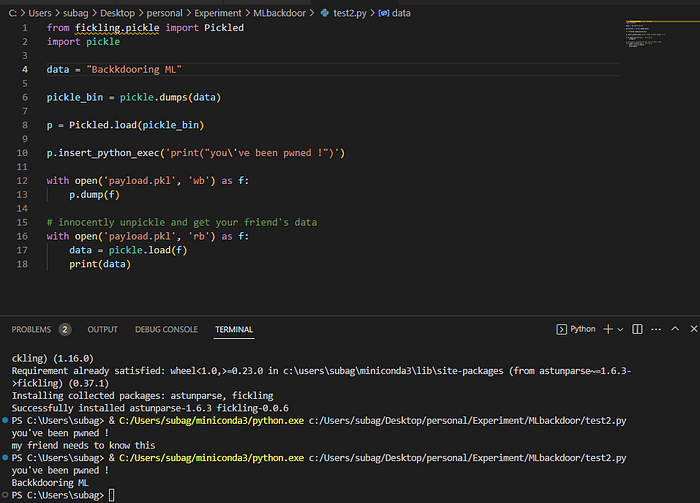Click terminal output 'my friend needs to know this'

point(83,445)
